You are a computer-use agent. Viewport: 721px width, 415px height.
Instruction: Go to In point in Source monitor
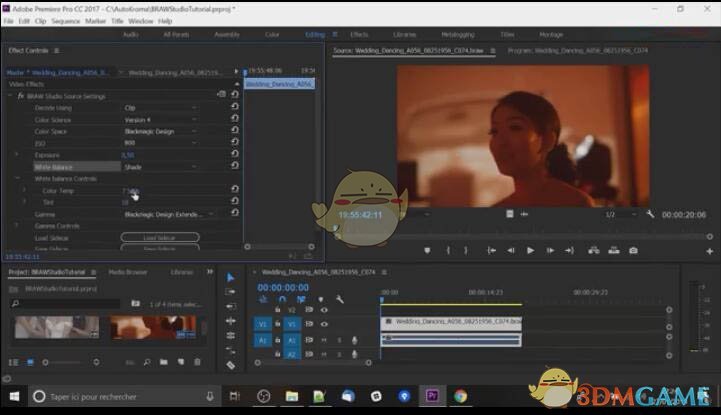[492, 250]
